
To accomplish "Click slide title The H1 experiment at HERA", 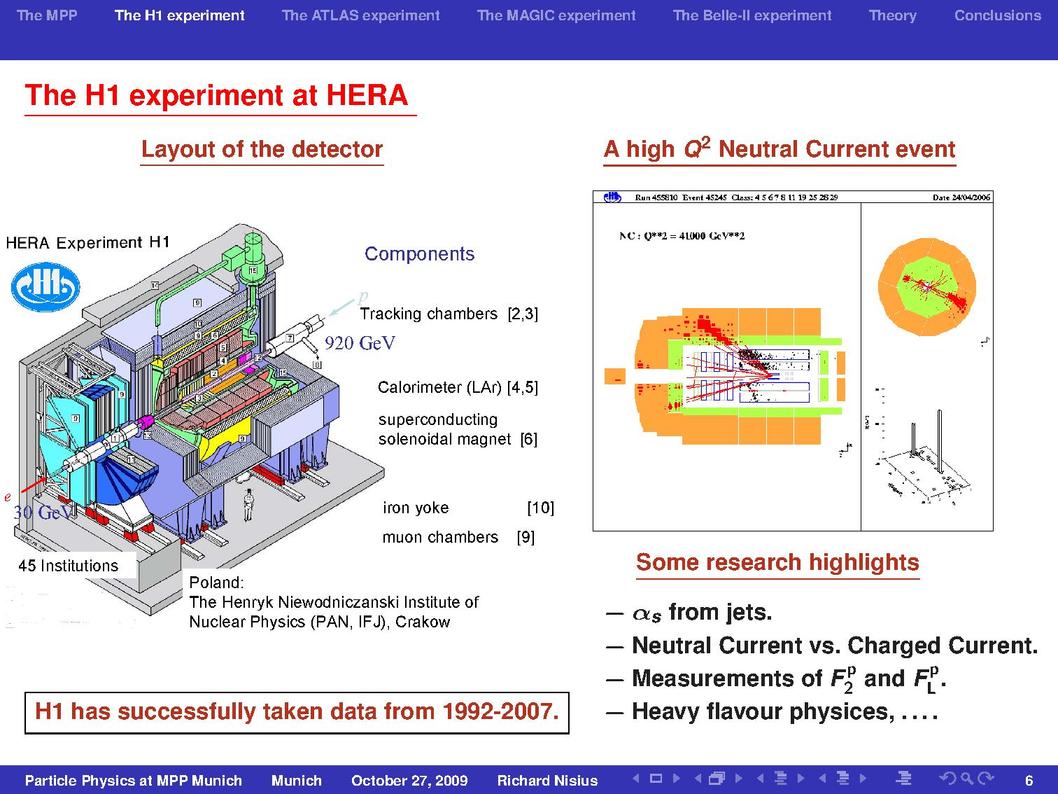I will [217, 95].
